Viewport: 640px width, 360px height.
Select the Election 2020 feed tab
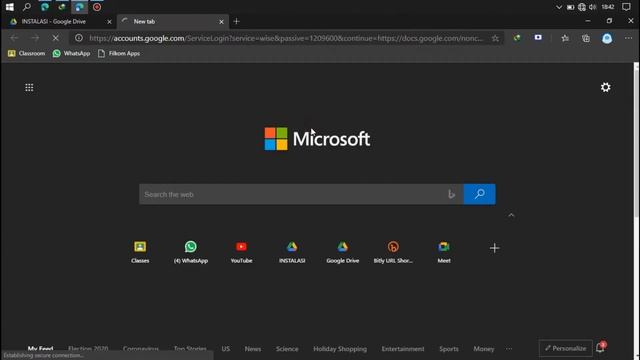pos(88,349)
